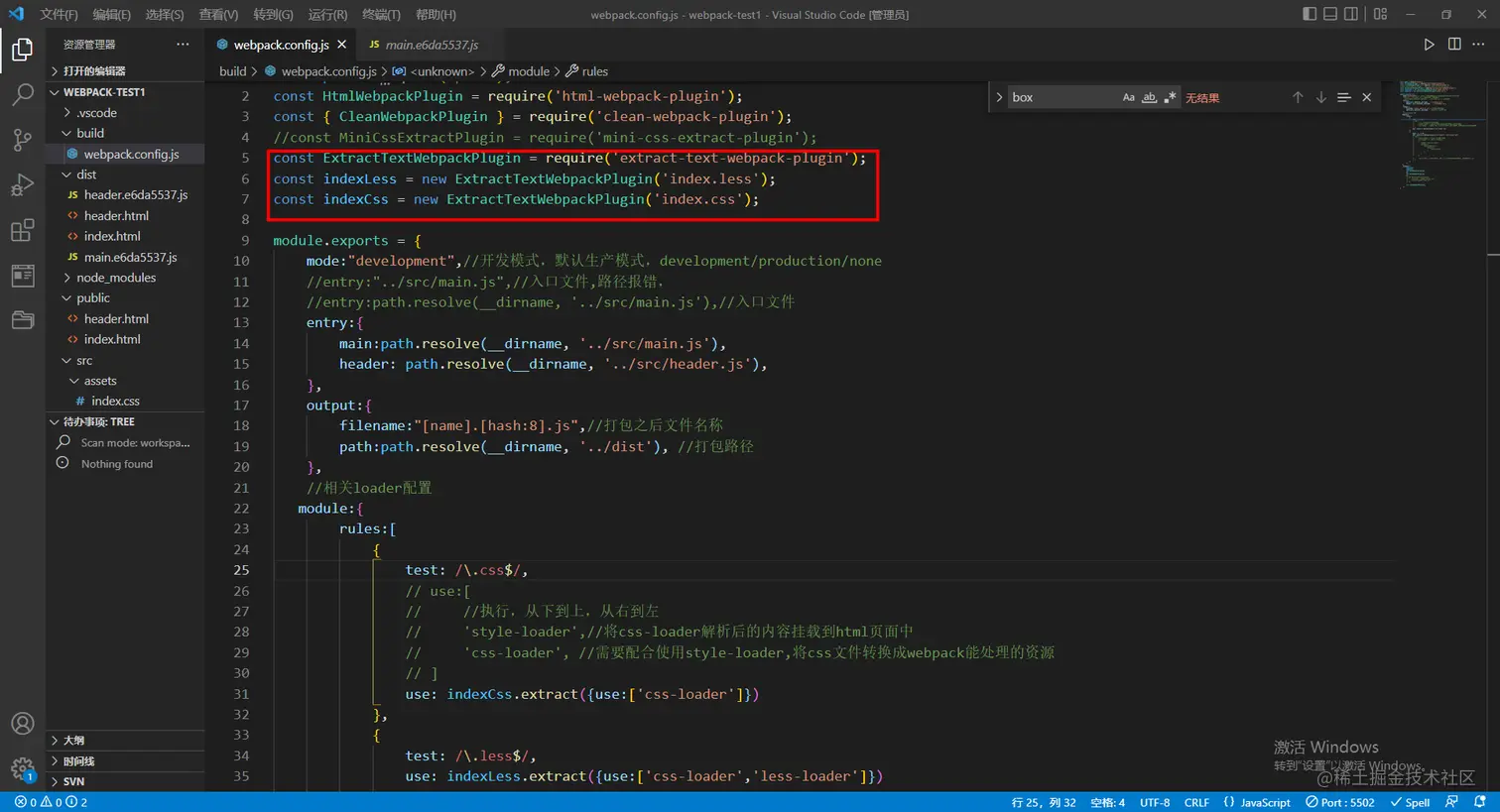The height and width of the screenshot is (812, 1500).
Task: Open Source Control in the activity bar
Action: (x=22, y=140)
